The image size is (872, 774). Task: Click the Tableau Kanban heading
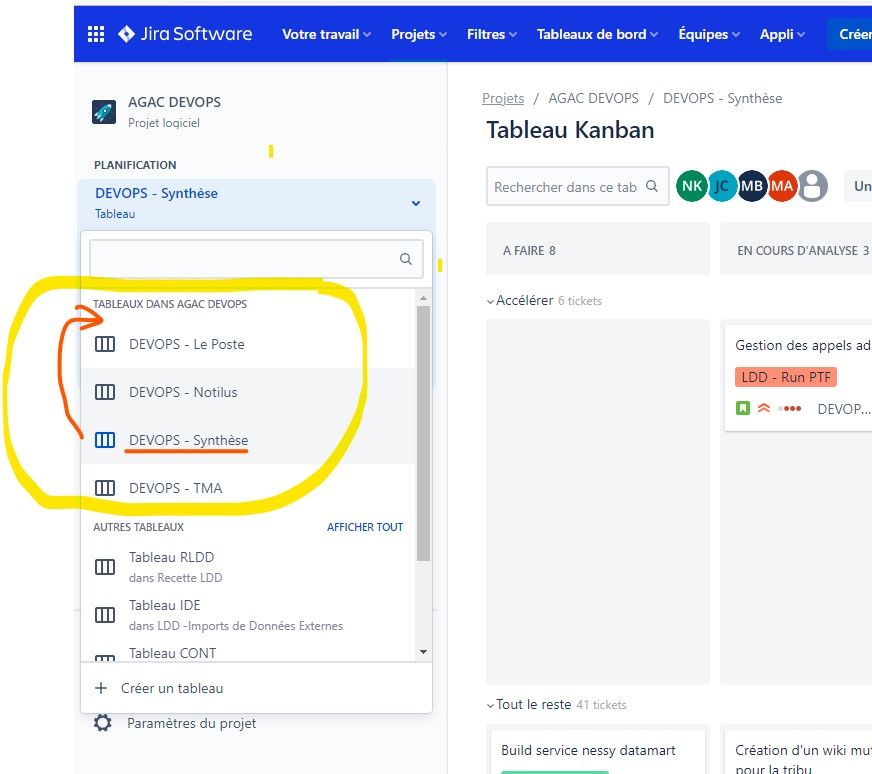570,130
